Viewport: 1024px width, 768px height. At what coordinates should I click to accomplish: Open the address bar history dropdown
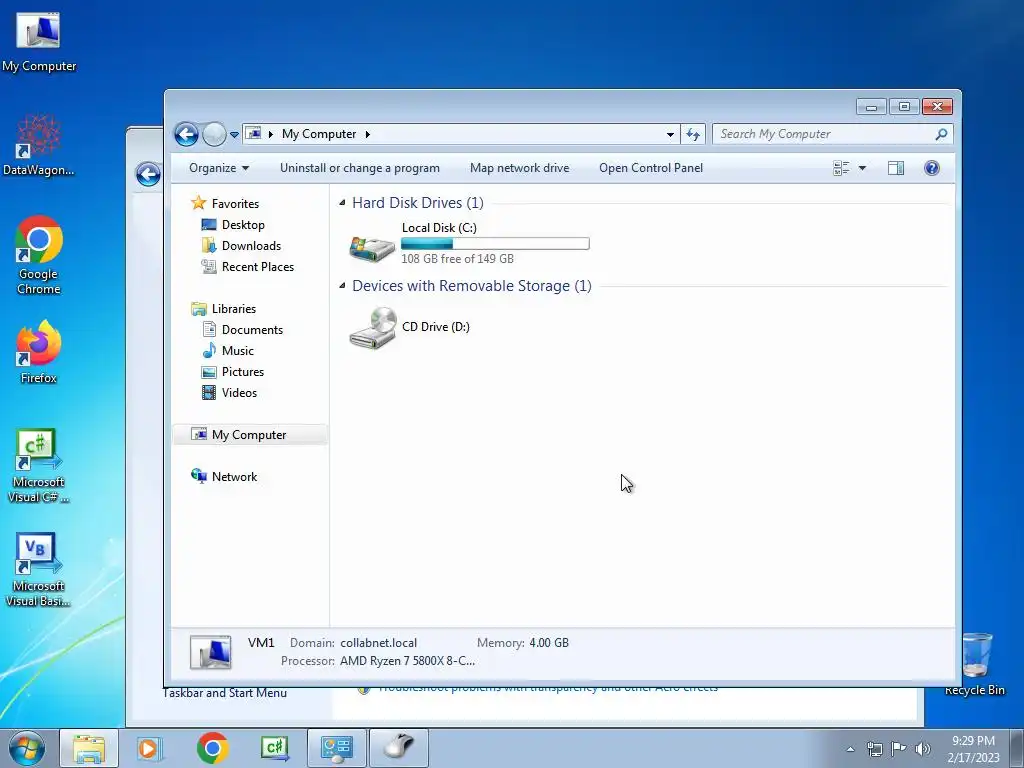pos(670,135)
